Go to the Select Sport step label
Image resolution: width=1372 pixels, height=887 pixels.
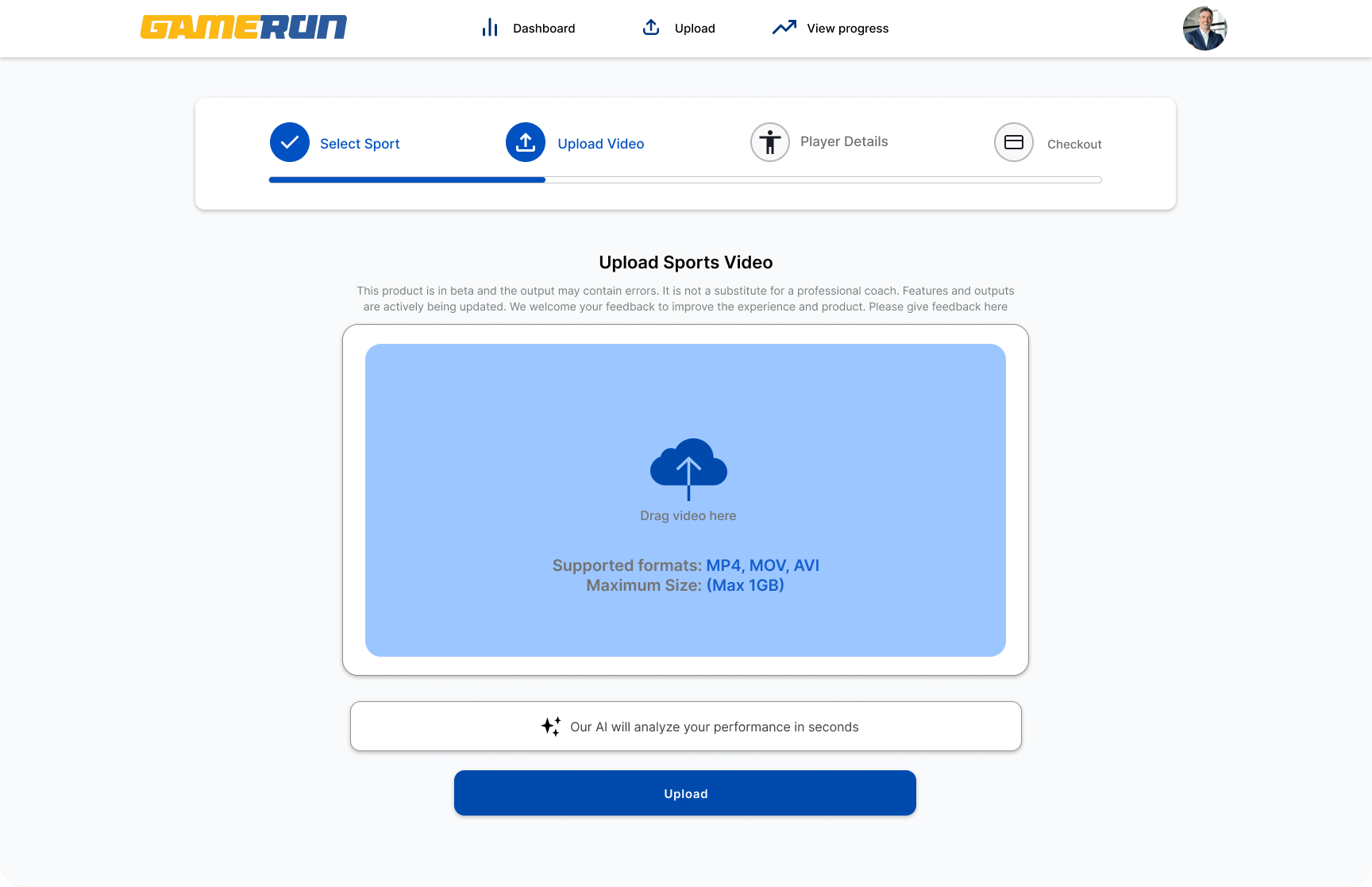click(360, 144)
